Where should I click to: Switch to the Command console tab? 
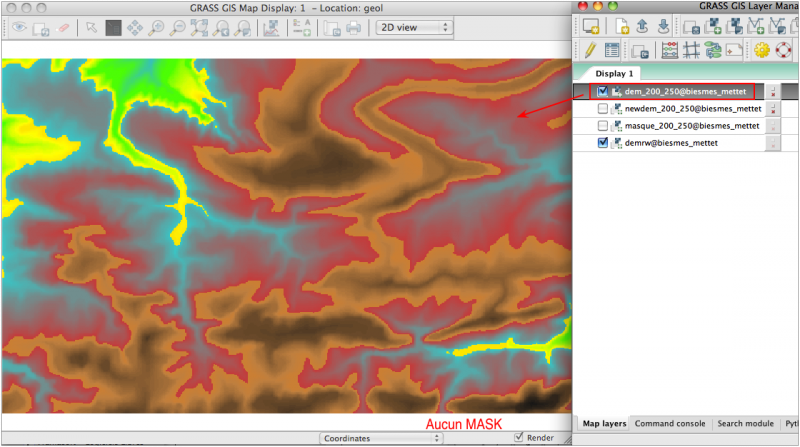coord(669,424)
